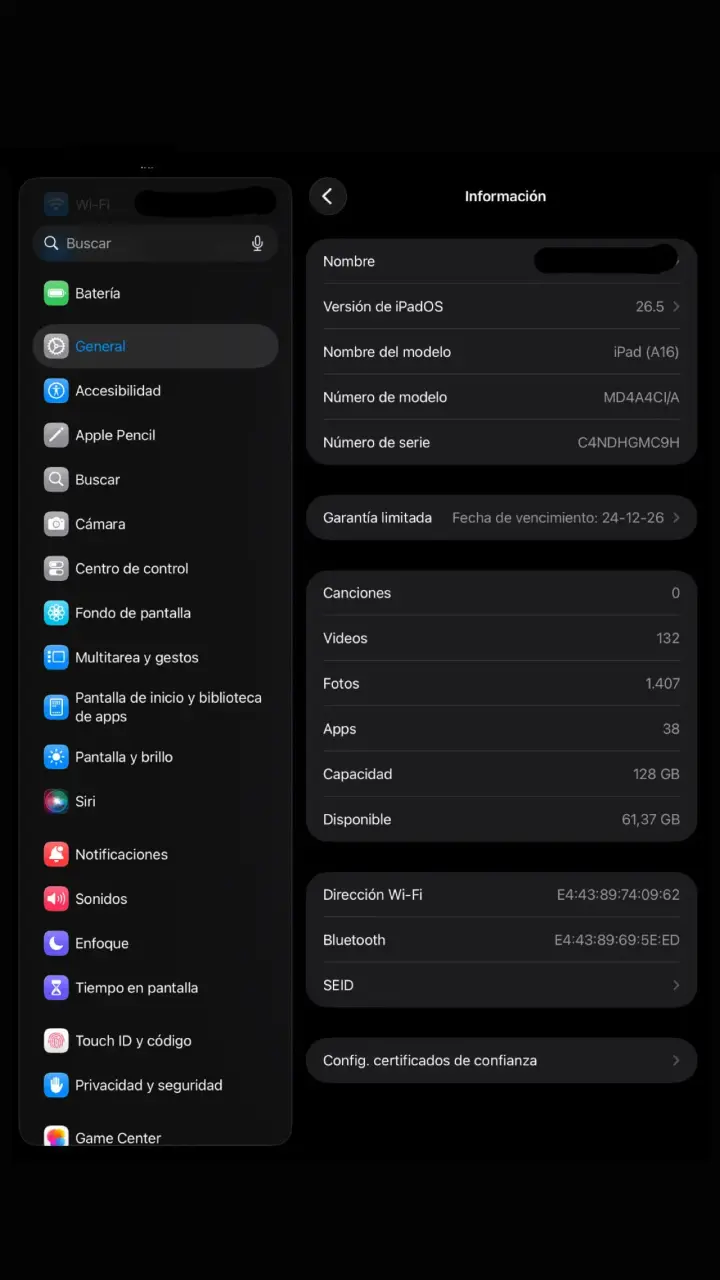The height and width of the screenshot is (1280, 720).
Task: Open Tiempo en pantalla settings
Action: tap(155, 988)
